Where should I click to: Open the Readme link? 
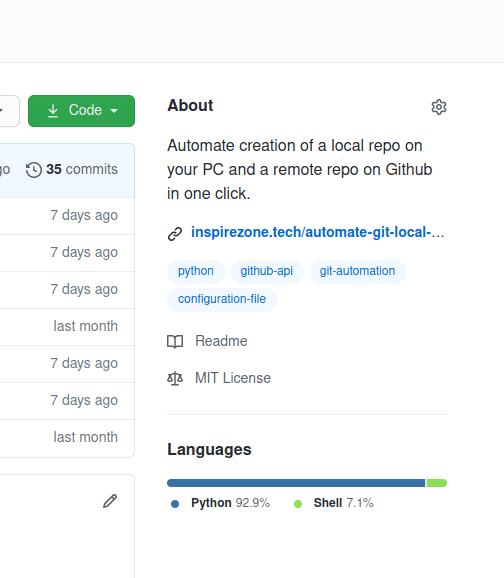point(221,341)
